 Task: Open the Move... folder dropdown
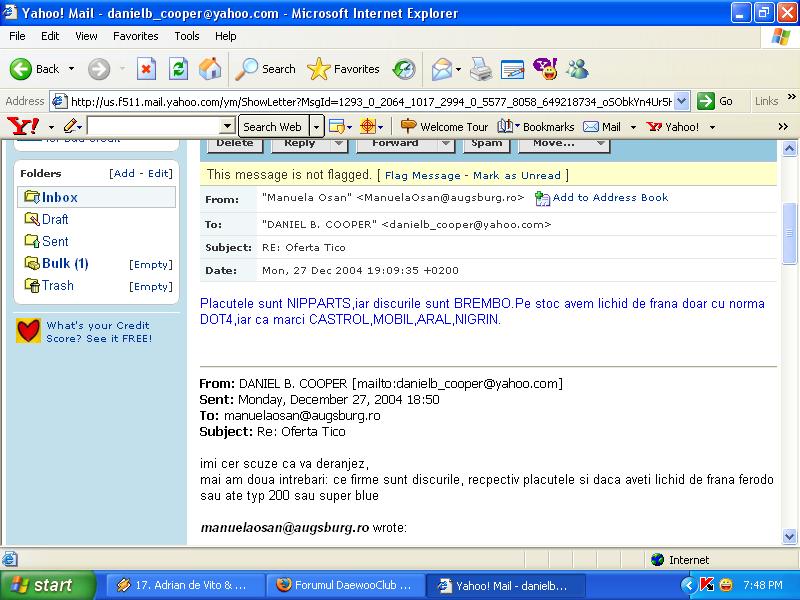tap(601, 143)
